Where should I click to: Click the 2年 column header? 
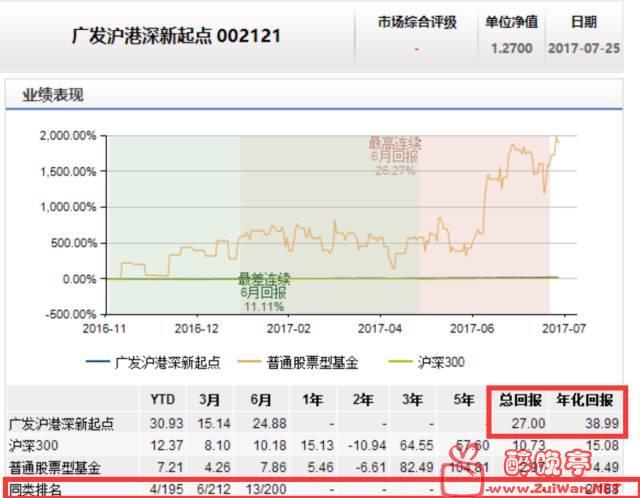point(363,399)
